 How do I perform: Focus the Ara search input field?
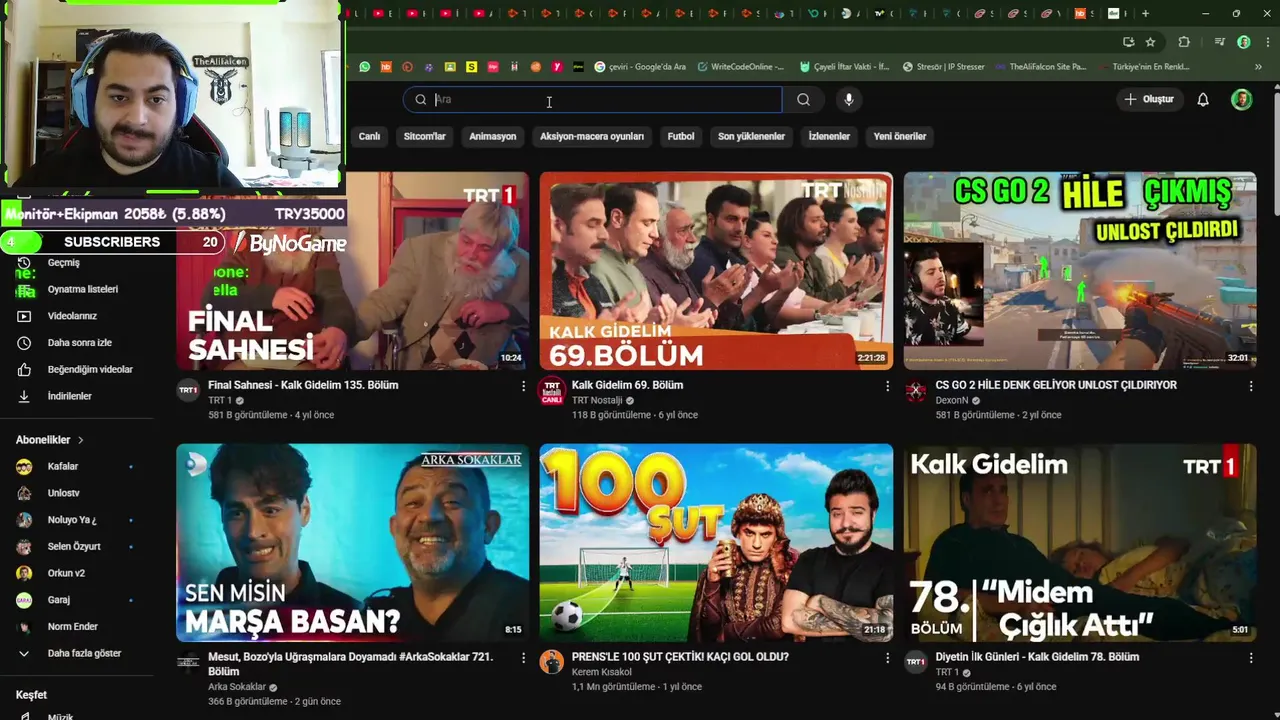point(593,99)
